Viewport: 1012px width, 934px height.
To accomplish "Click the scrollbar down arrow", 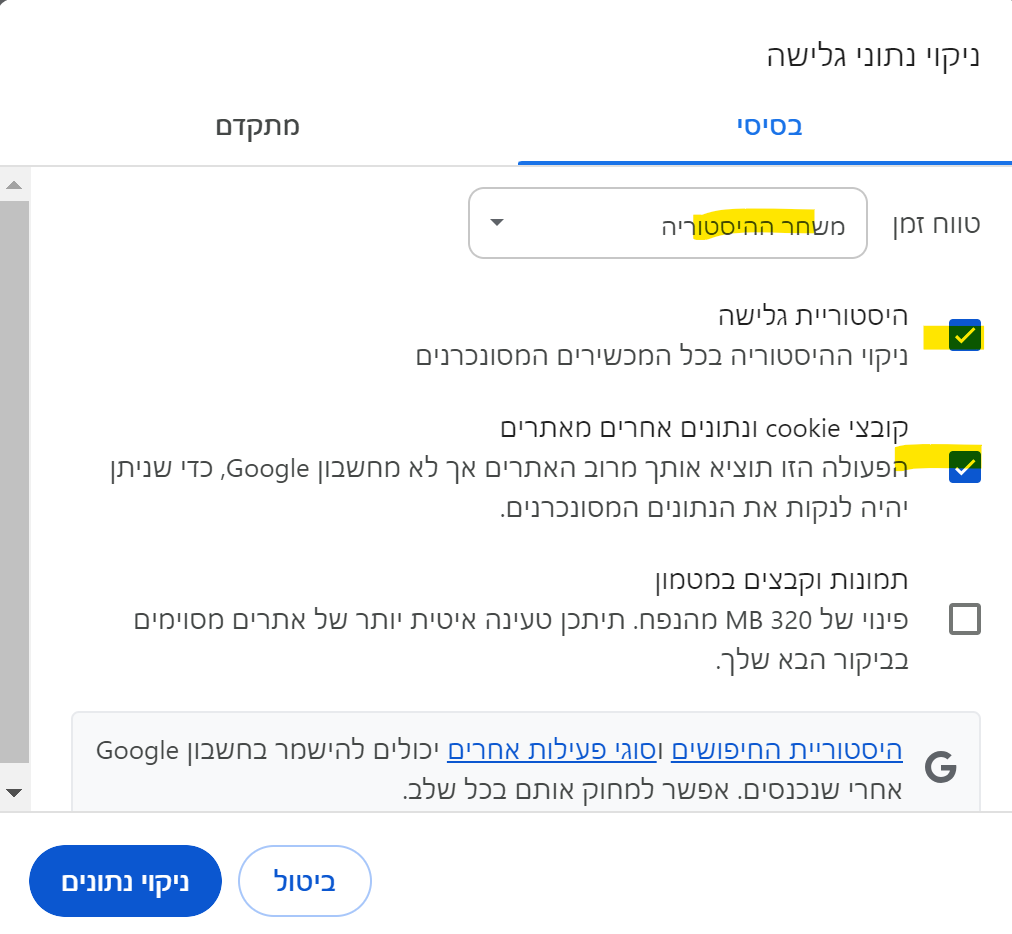I will pos(14,792).
